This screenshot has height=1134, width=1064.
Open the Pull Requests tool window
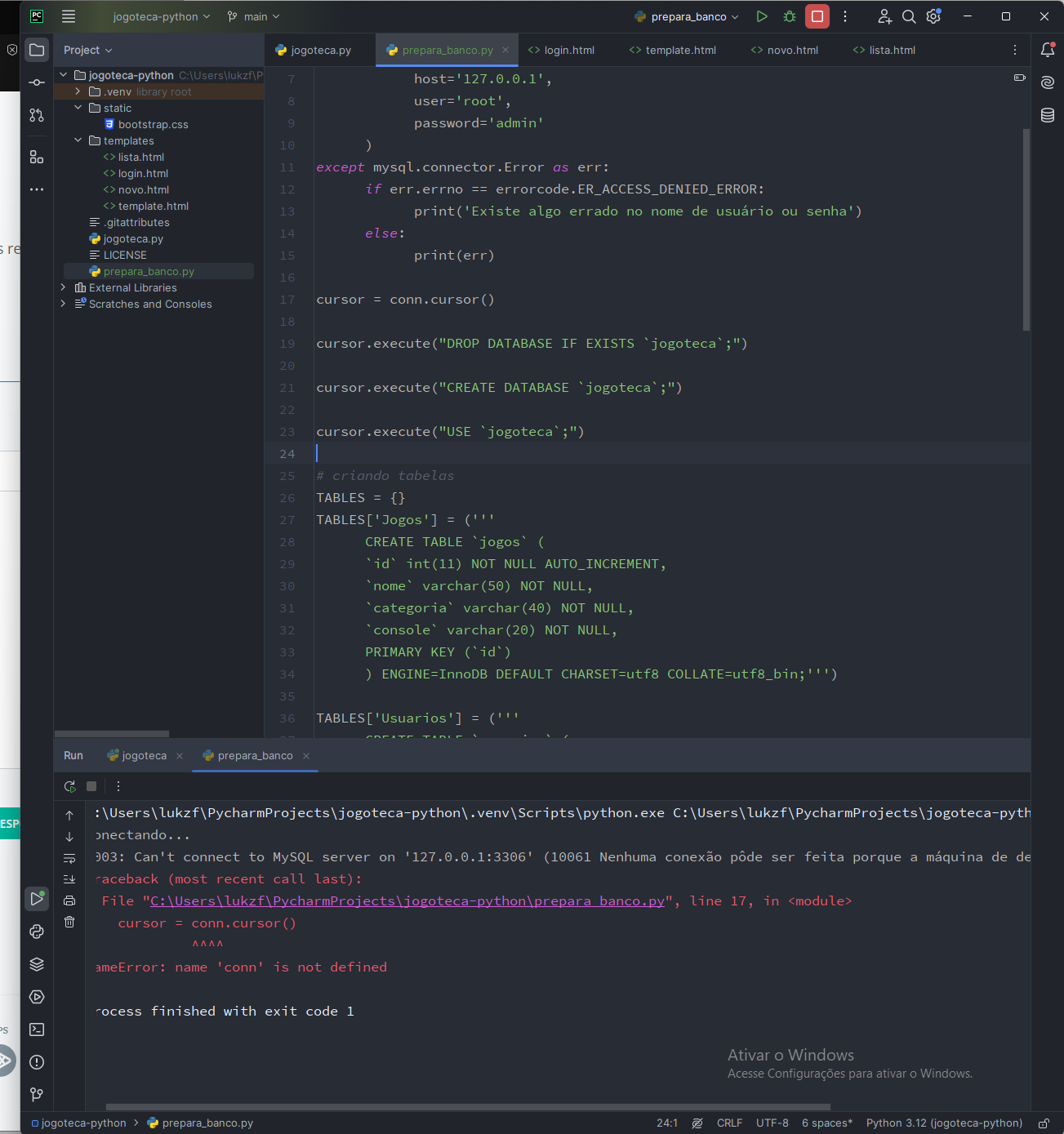37,115
